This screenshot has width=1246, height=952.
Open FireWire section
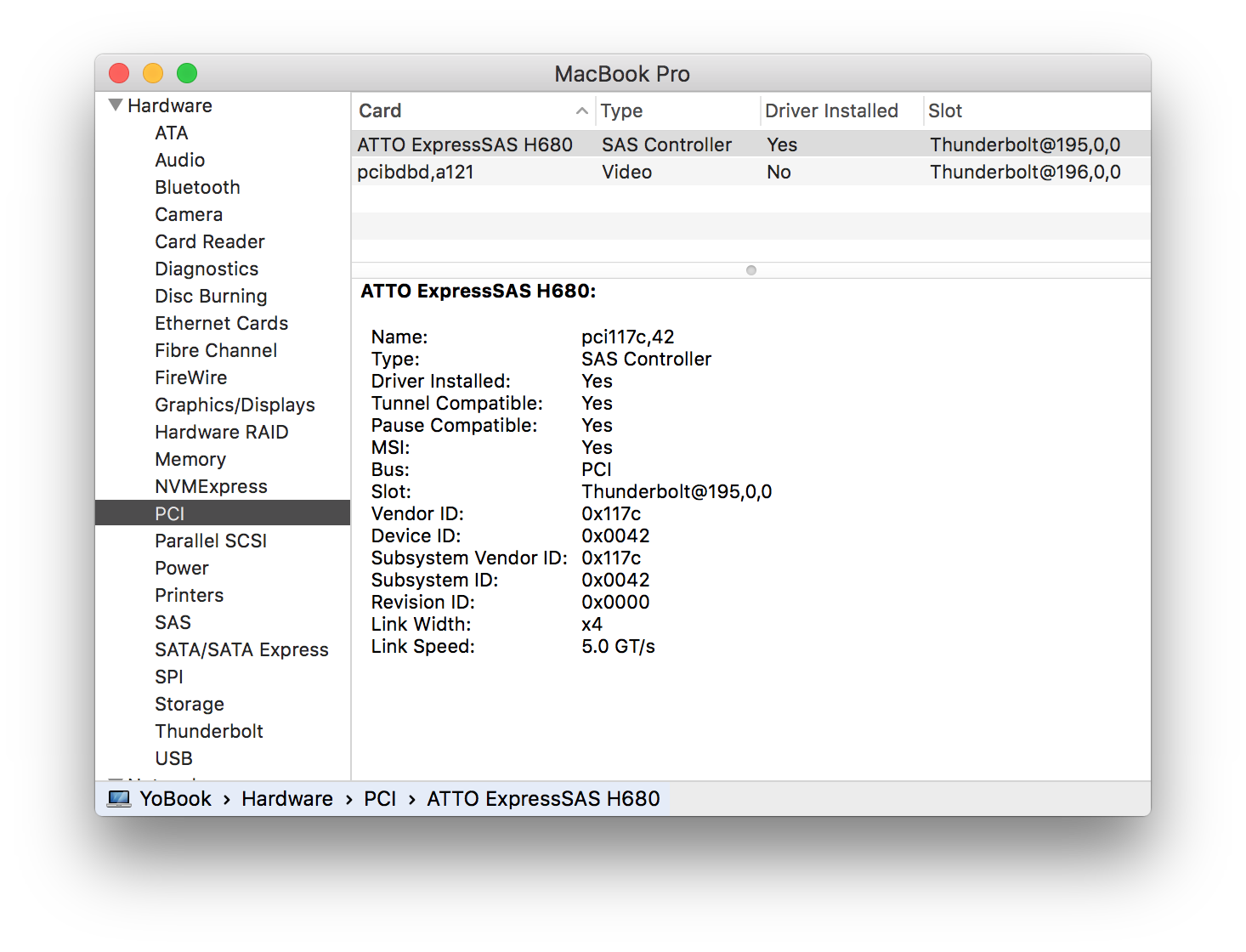click(191, 377)
